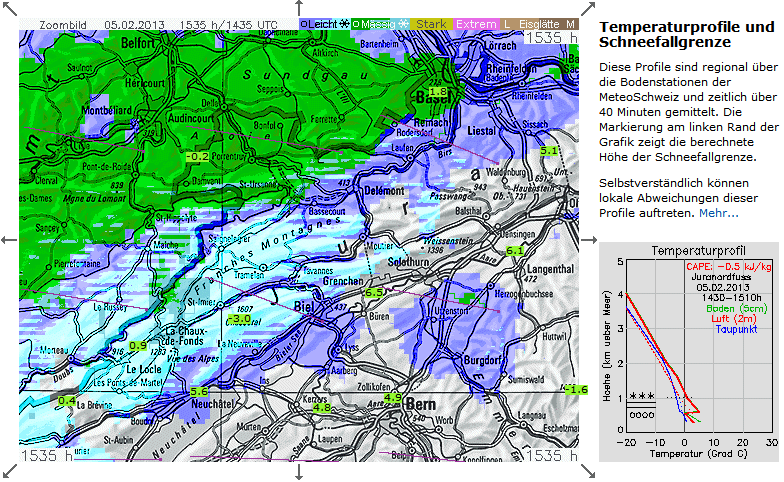The image size is (784, 482).
Task: Click the 0.4 temperature label at La Brévine
Action: point(66,400)
